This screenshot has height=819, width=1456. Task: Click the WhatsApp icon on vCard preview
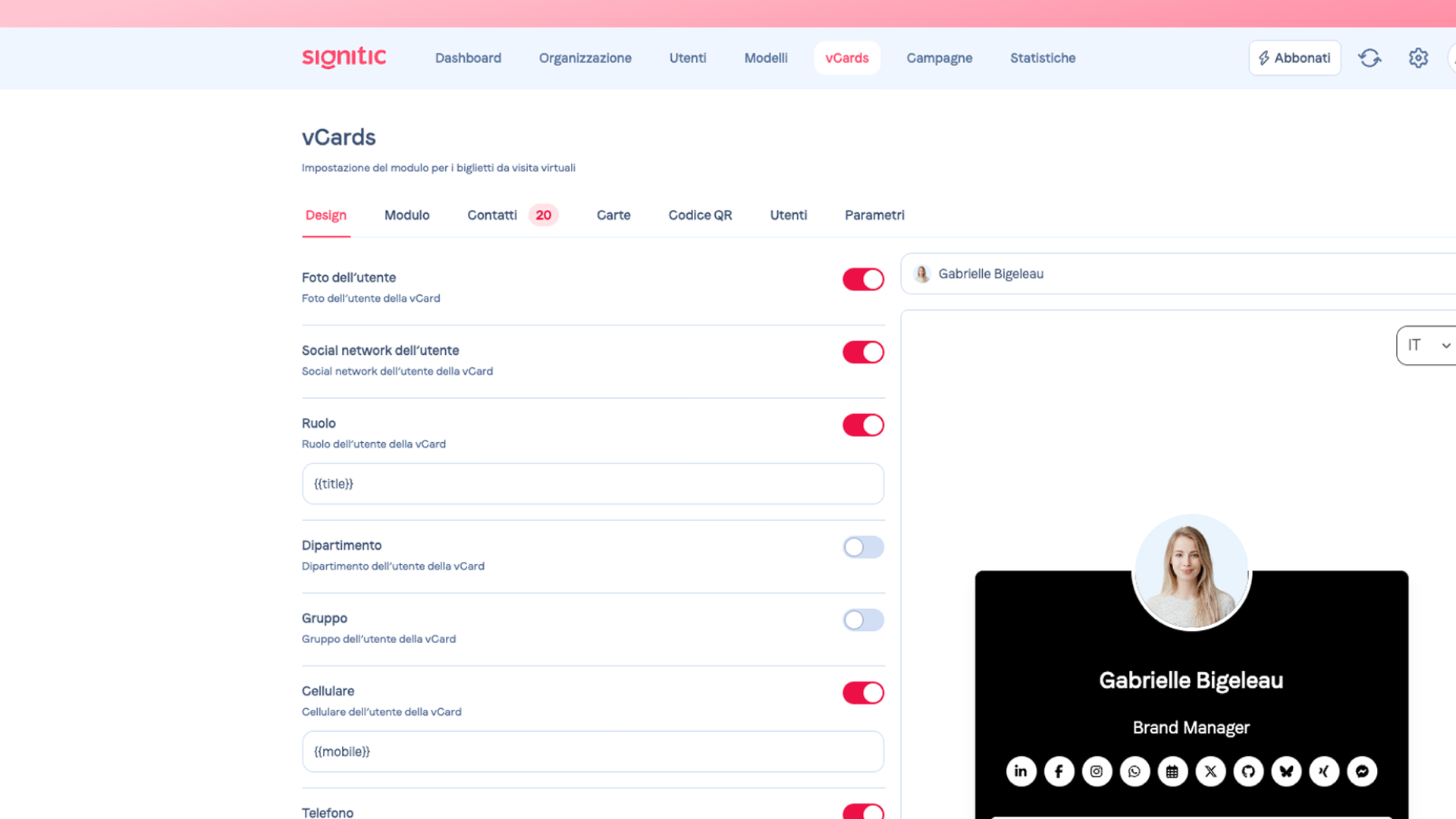pos(1134,771)
